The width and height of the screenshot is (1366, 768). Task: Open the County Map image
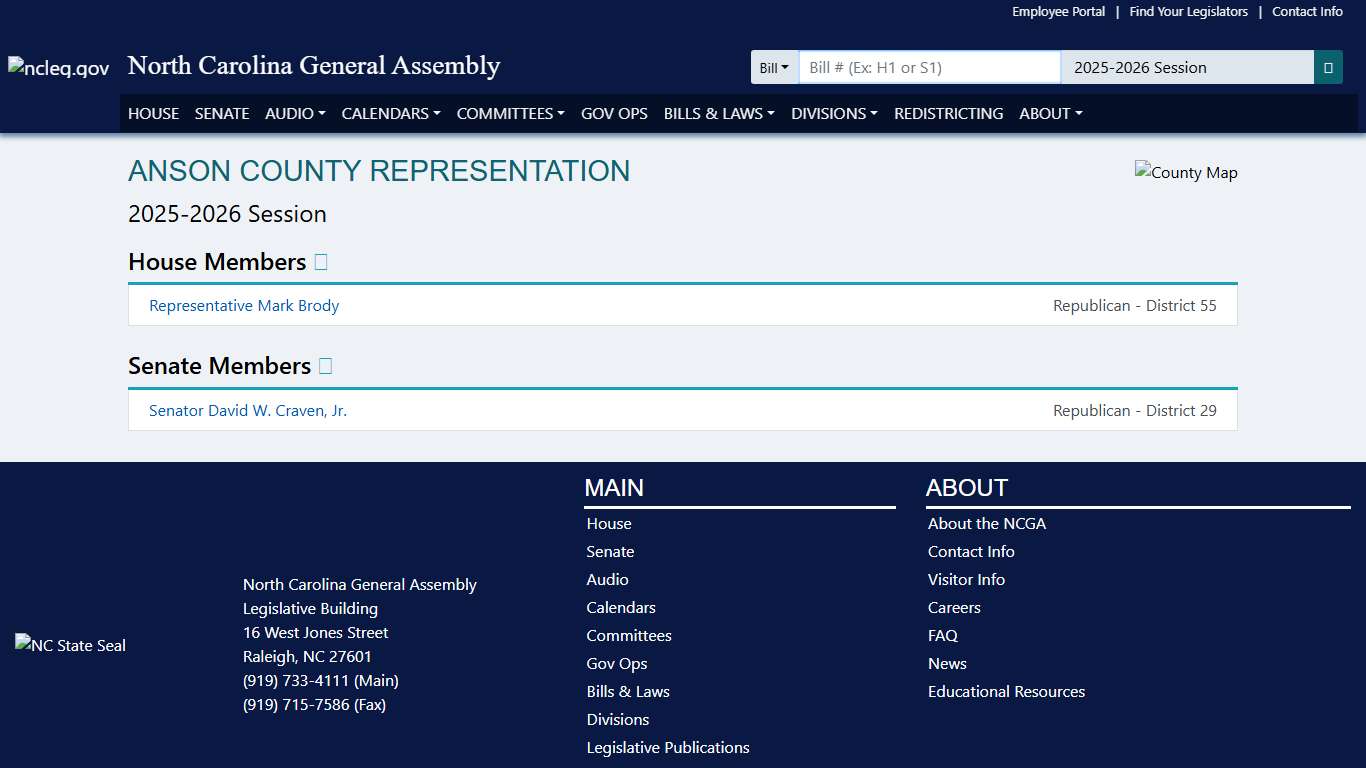1186,172
